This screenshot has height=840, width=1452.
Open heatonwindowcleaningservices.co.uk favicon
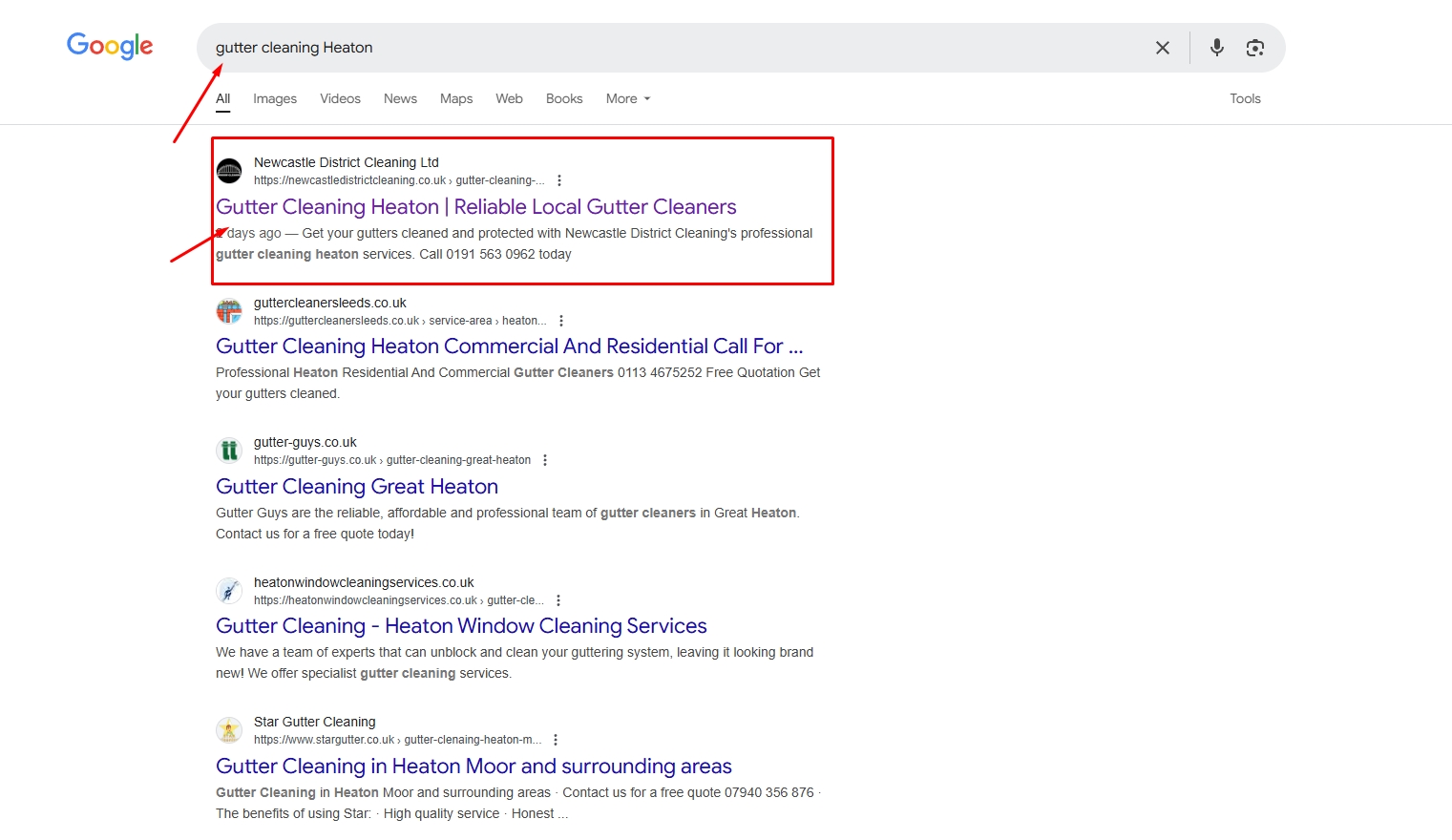pos(229,591)
